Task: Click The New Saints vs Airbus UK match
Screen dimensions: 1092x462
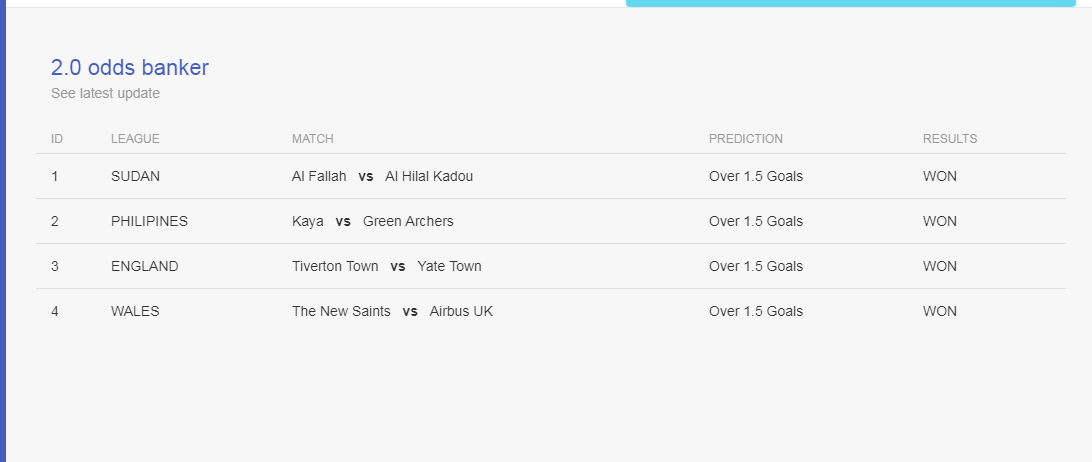Action: click(x=392, y=311)
